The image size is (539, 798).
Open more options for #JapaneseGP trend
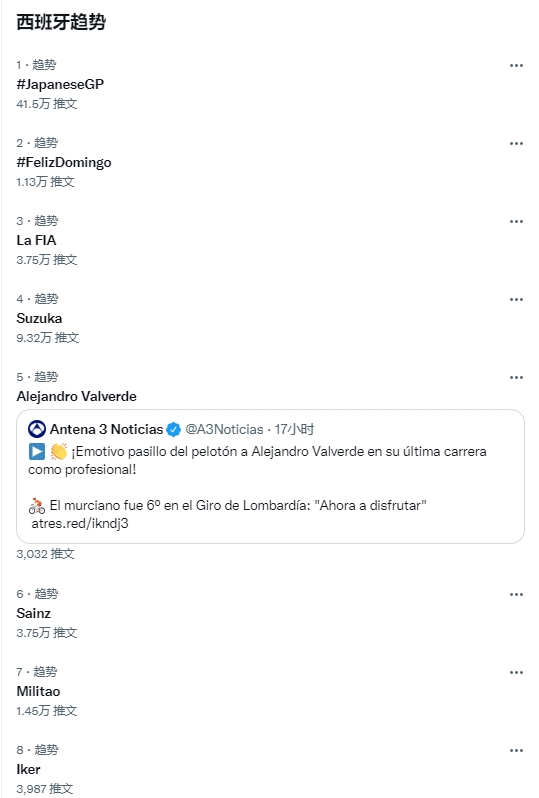coord(516,65)
